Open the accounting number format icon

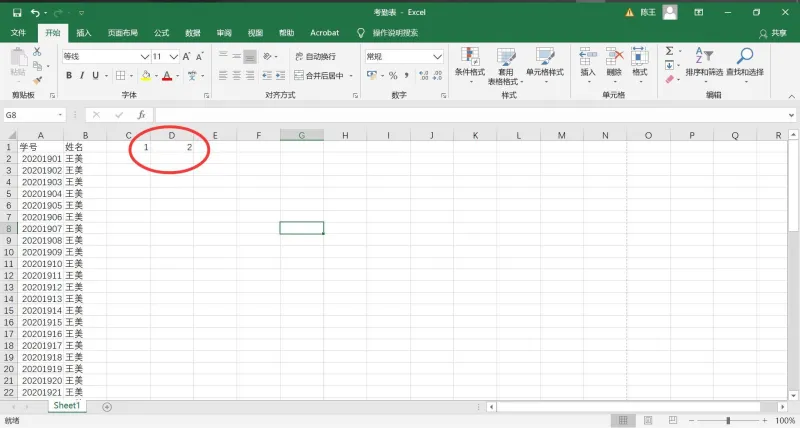pyautogui.click(x=371, y=75)
